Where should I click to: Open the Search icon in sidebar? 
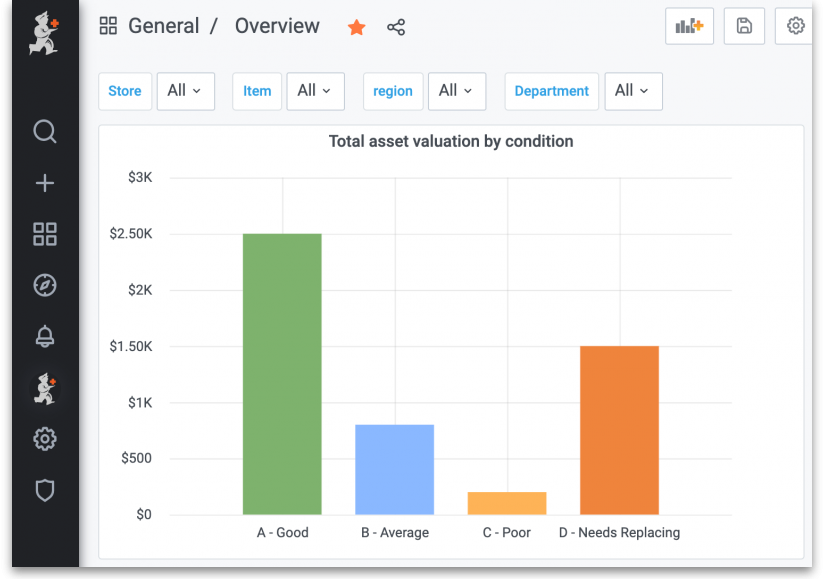tap(45, 132)
